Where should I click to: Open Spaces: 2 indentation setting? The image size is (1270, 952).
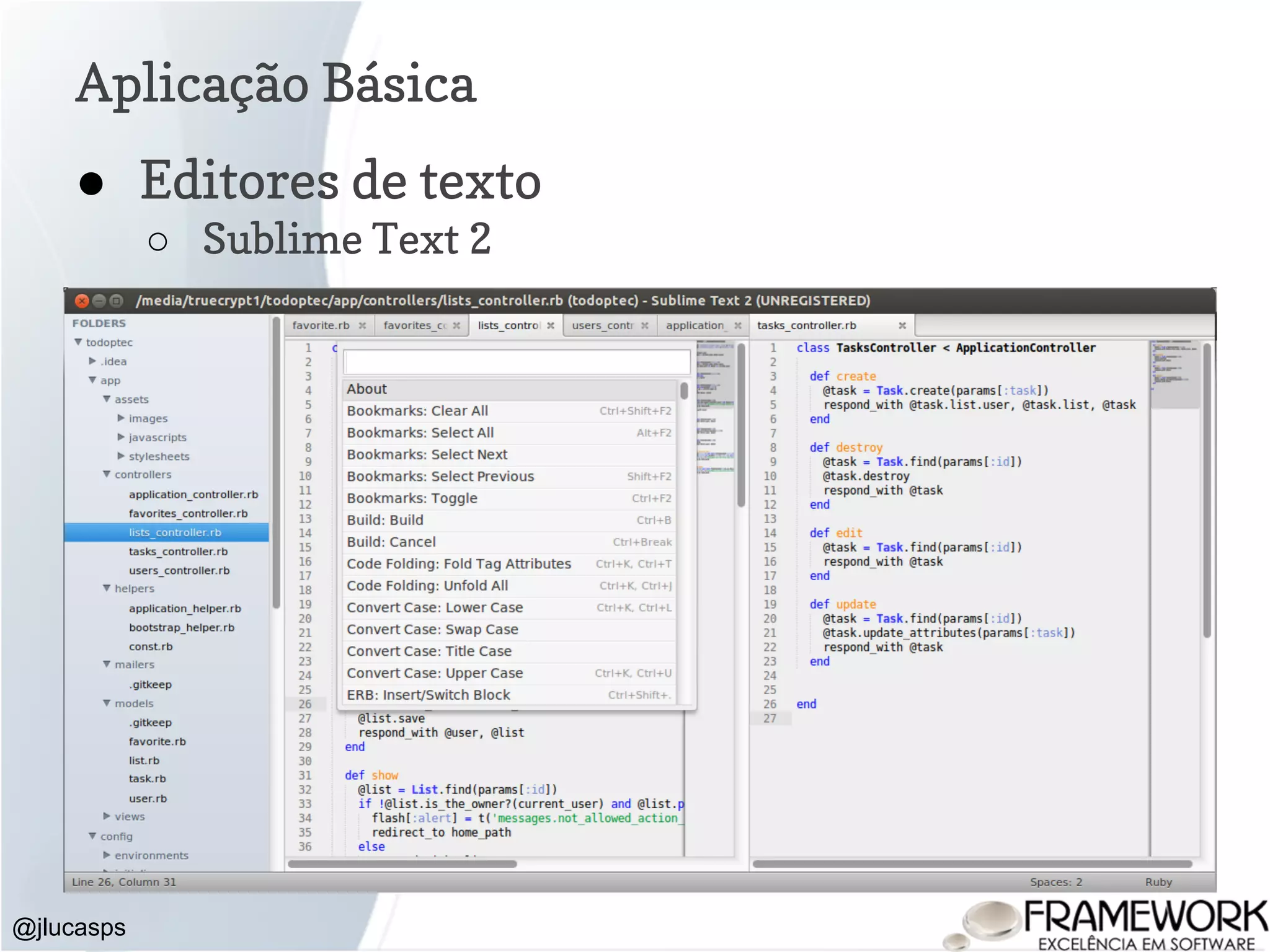click(x=1056, y=883)
